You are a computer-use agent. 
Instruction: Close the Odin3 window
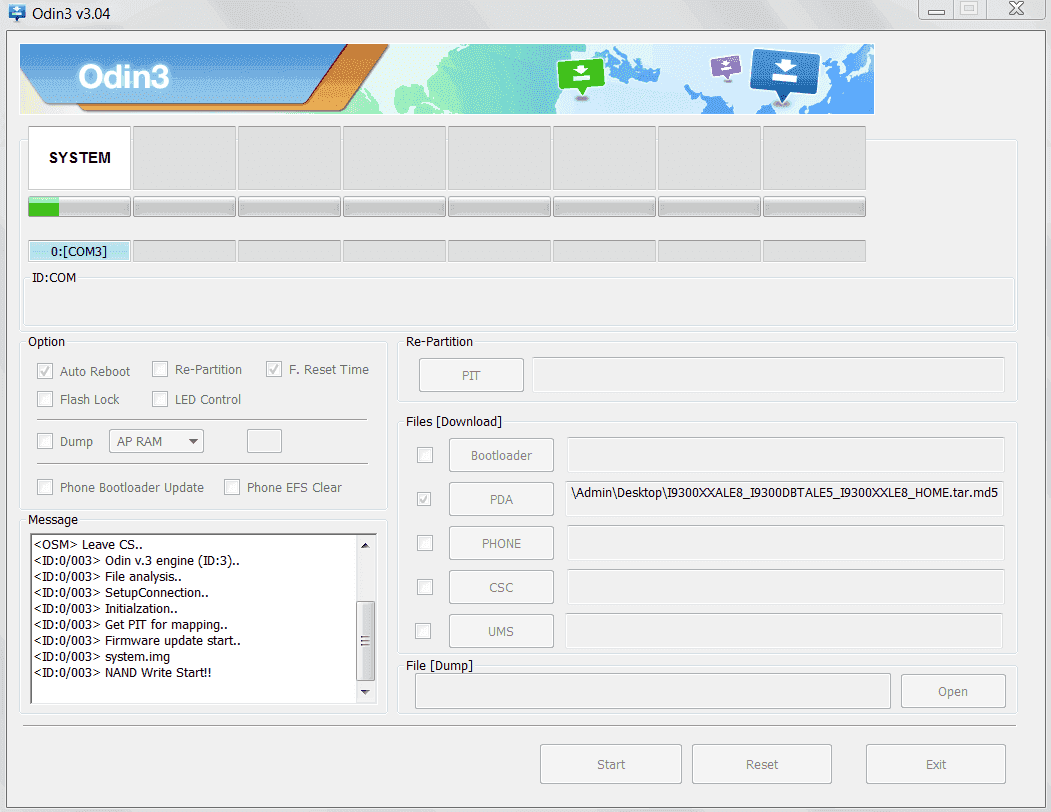click(x=1016, y=9)
